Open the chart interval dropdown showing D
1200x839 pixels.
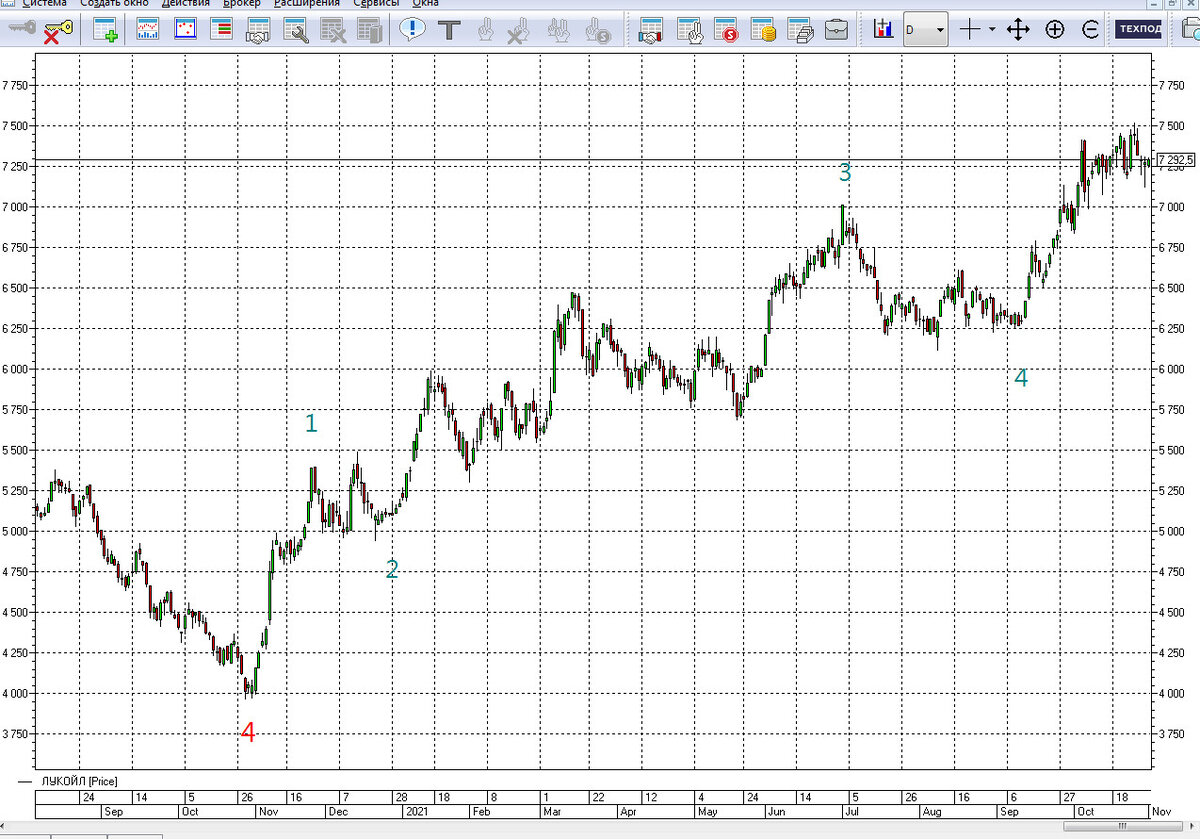click(925, 30)
